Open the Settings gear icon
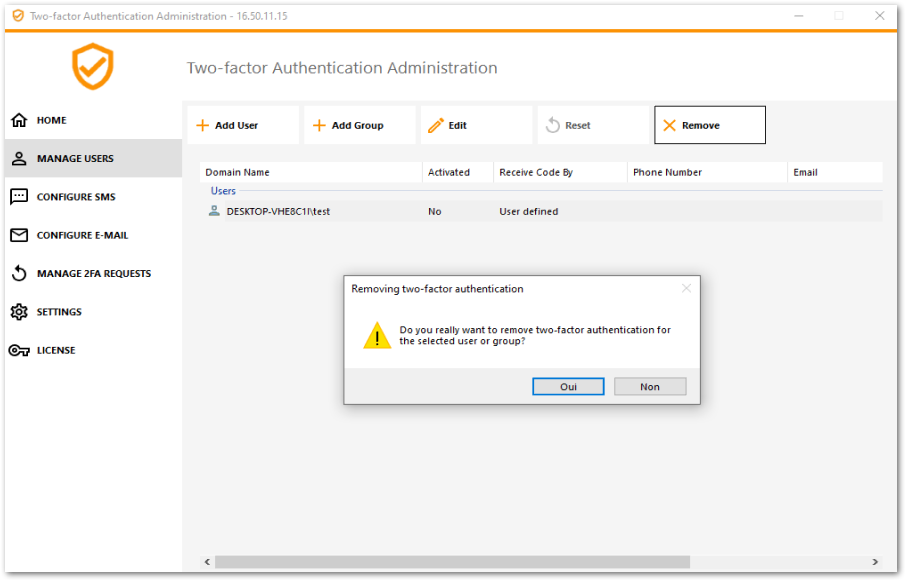The image size is (906, 581). [x=22, y=311]
